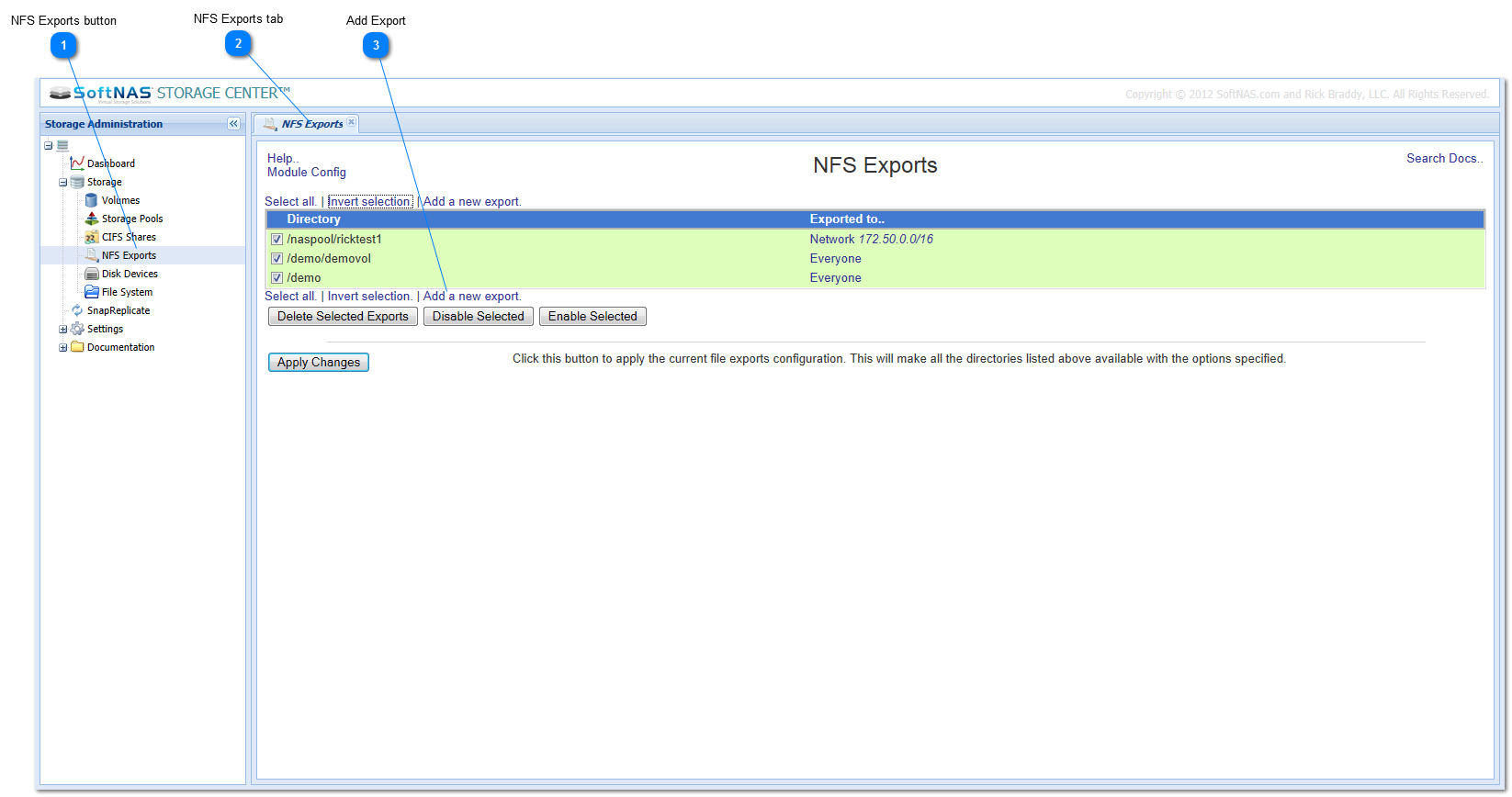Open the /naspool/ricktest1 directory link

coord(334,239)
